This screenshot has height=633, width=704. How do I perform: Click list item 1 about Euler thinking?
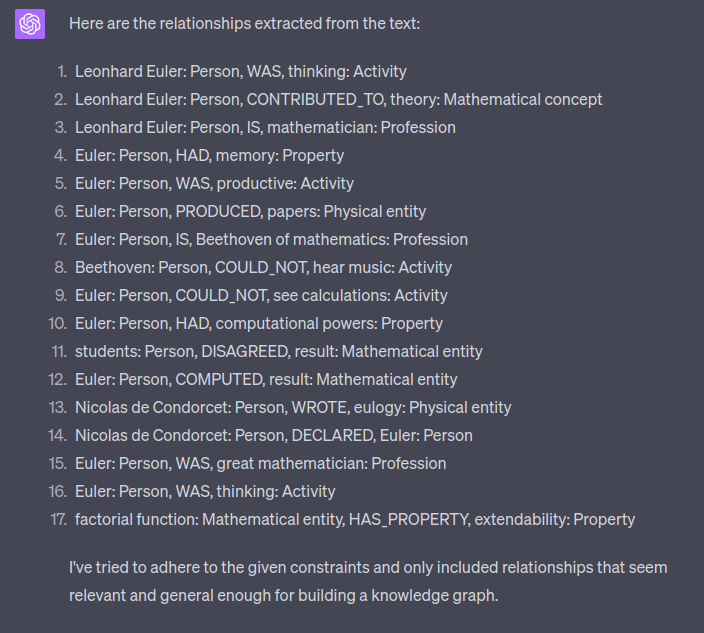(x=240, y=71)
